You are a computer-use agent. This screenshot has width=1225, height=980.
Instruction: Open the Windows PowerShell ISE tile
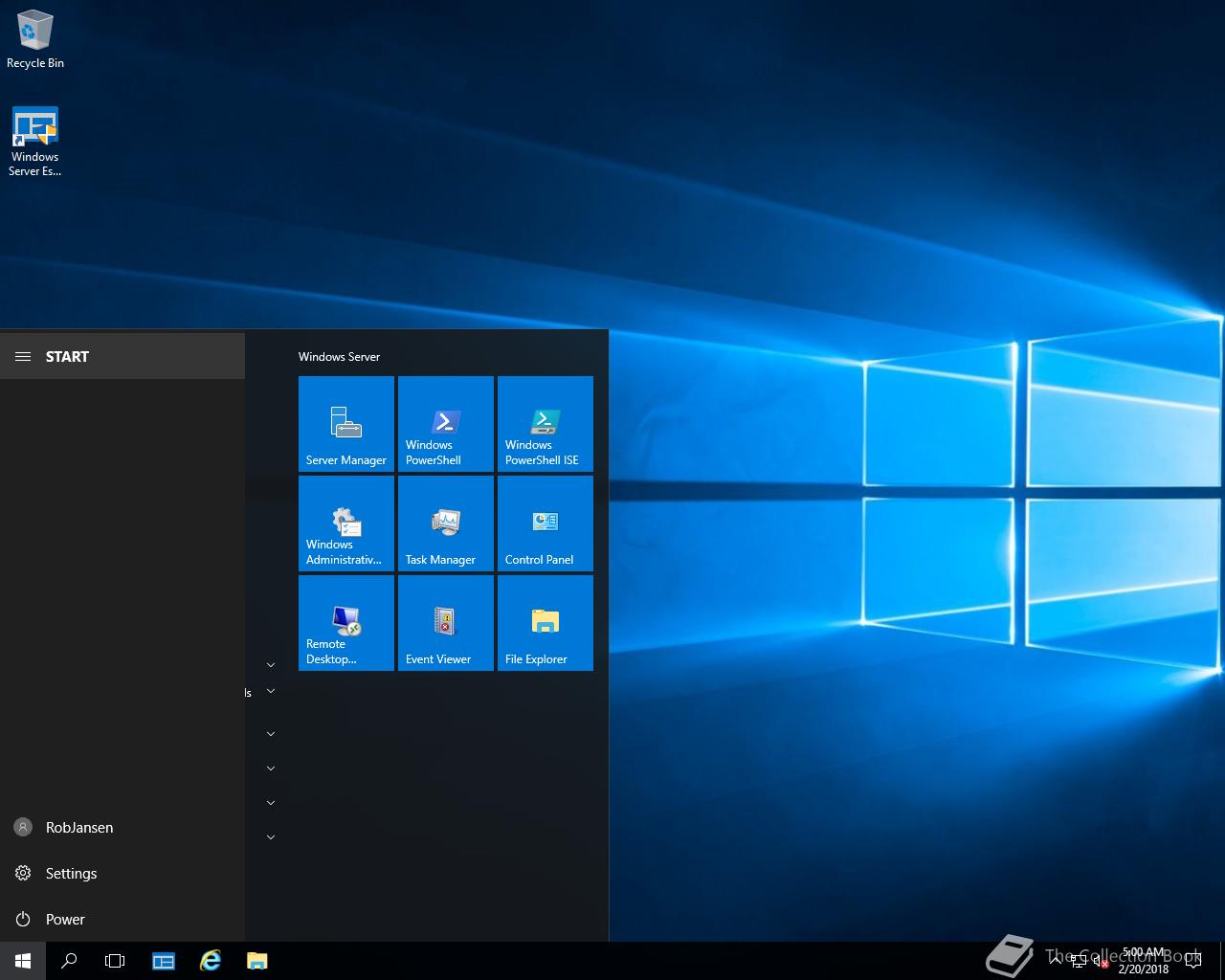tap(546, 424)
